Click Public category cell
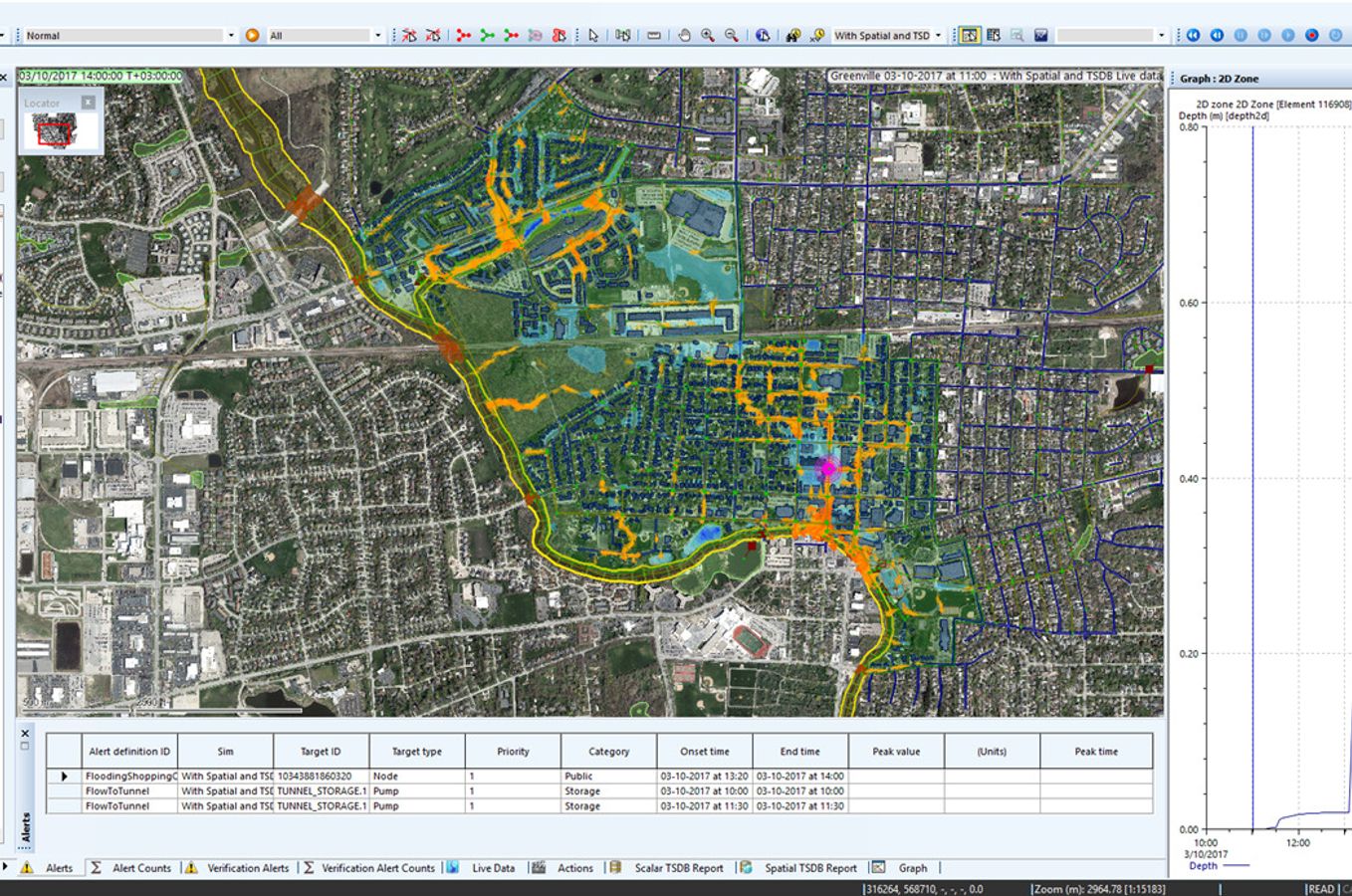Image resolution: width=1352 pixels, height=896 pixels. tap(608, 776)
